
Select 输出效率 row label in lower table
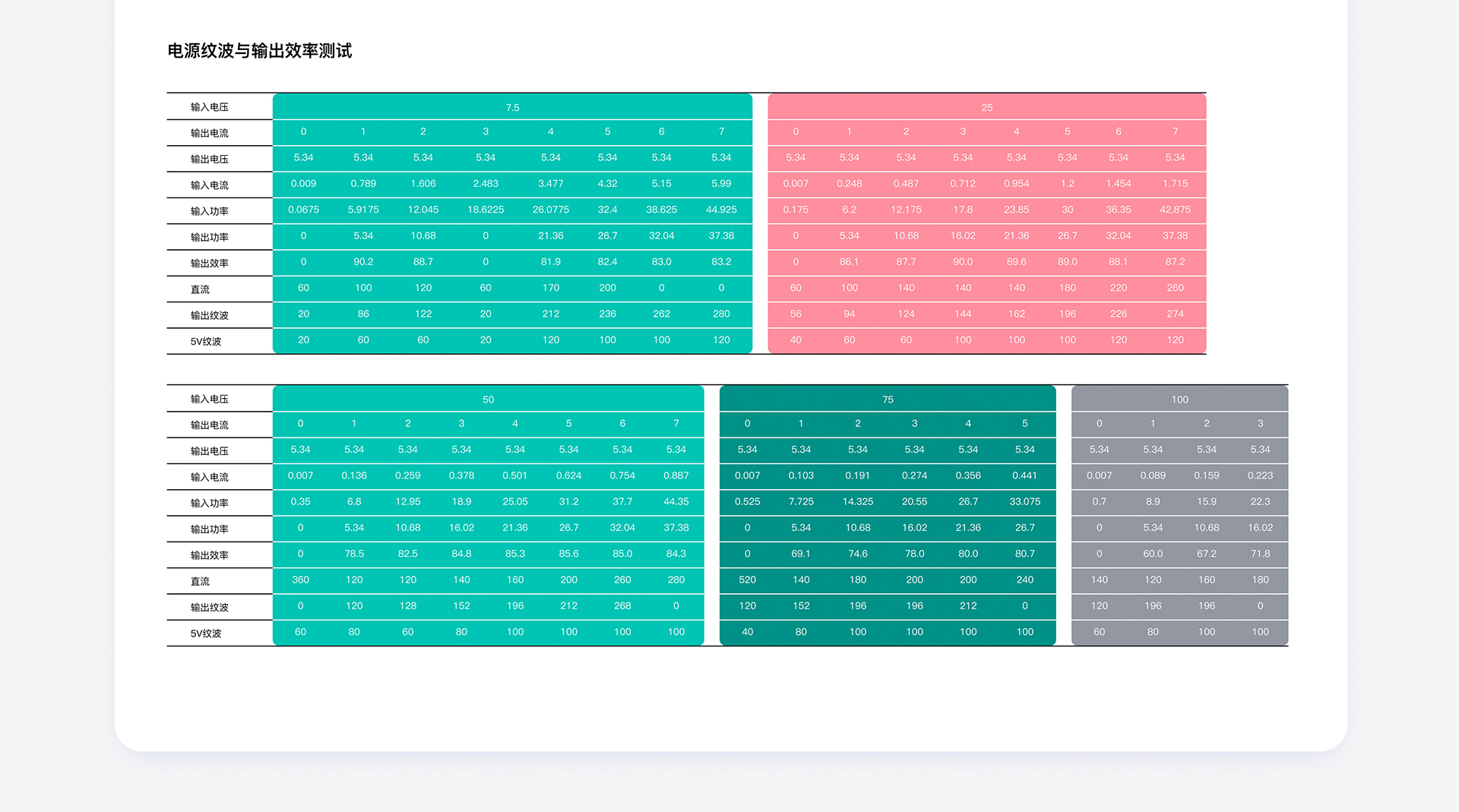(209, 555)
